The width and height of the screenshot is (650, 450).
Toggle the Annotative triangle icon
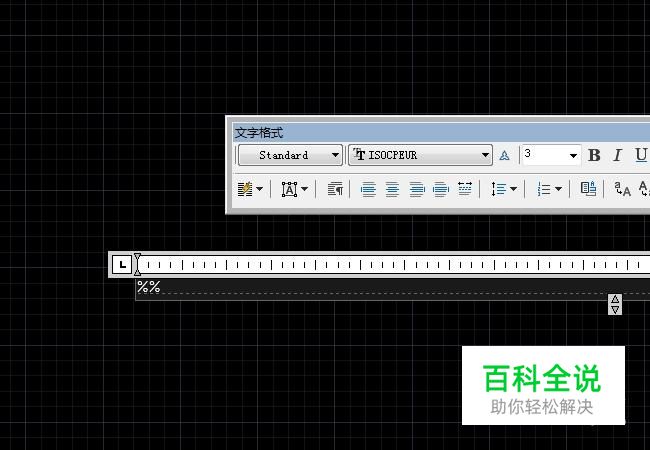(504, 156)
